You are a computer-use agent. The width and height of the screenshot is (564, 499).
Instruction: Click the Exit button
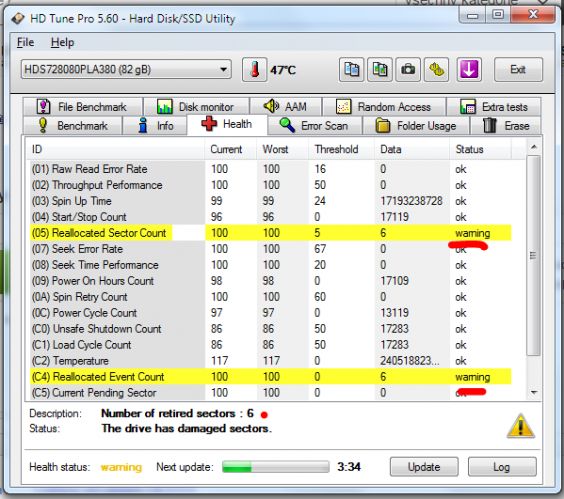(x=518, y=69)
